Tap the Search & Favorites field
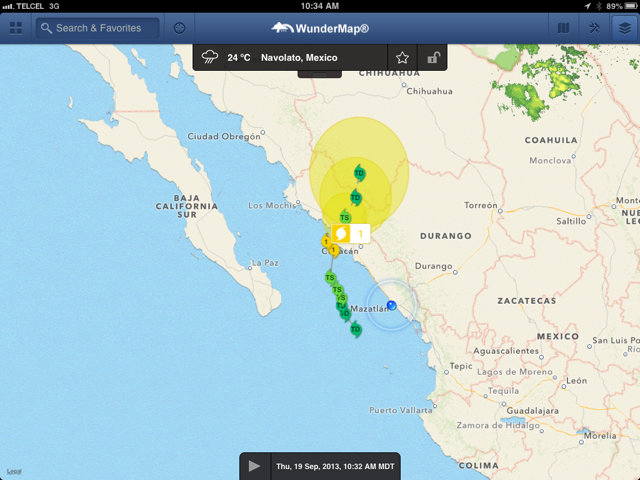Screen dimensions: 640x480 98,28
